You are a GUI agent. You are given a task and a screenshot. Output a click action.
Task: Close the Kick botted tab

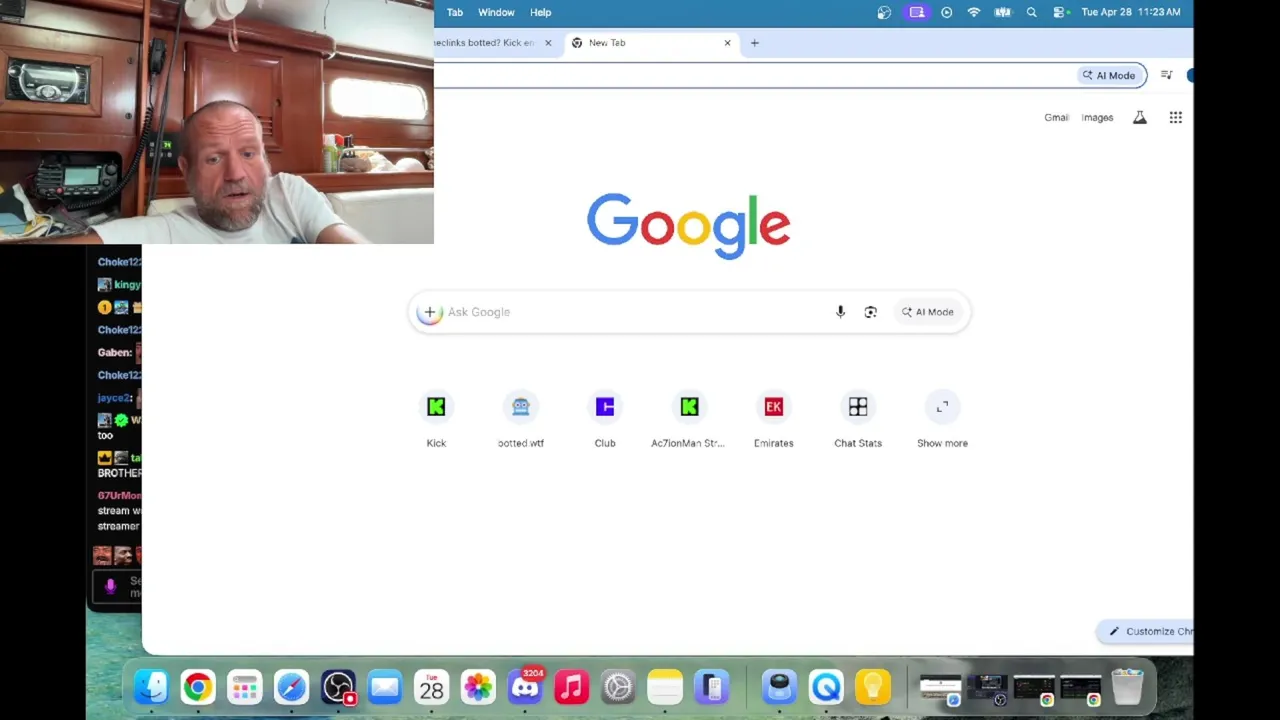548,43
